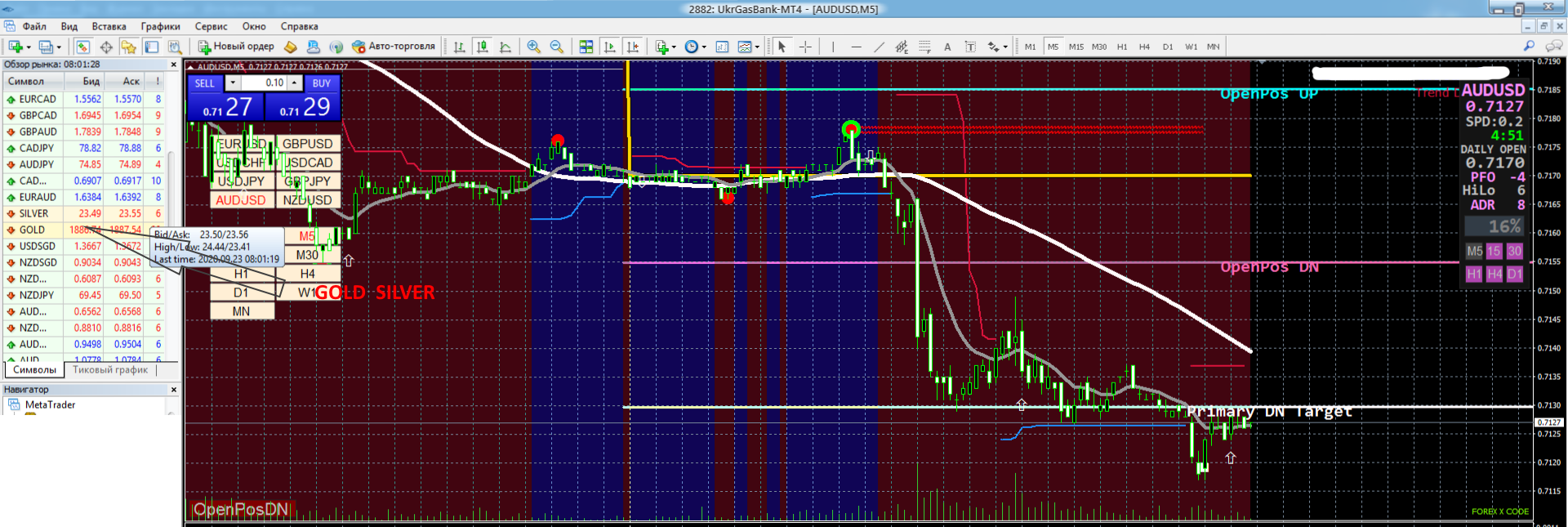
Task: Open the periods clock icon
Action: 692,47
